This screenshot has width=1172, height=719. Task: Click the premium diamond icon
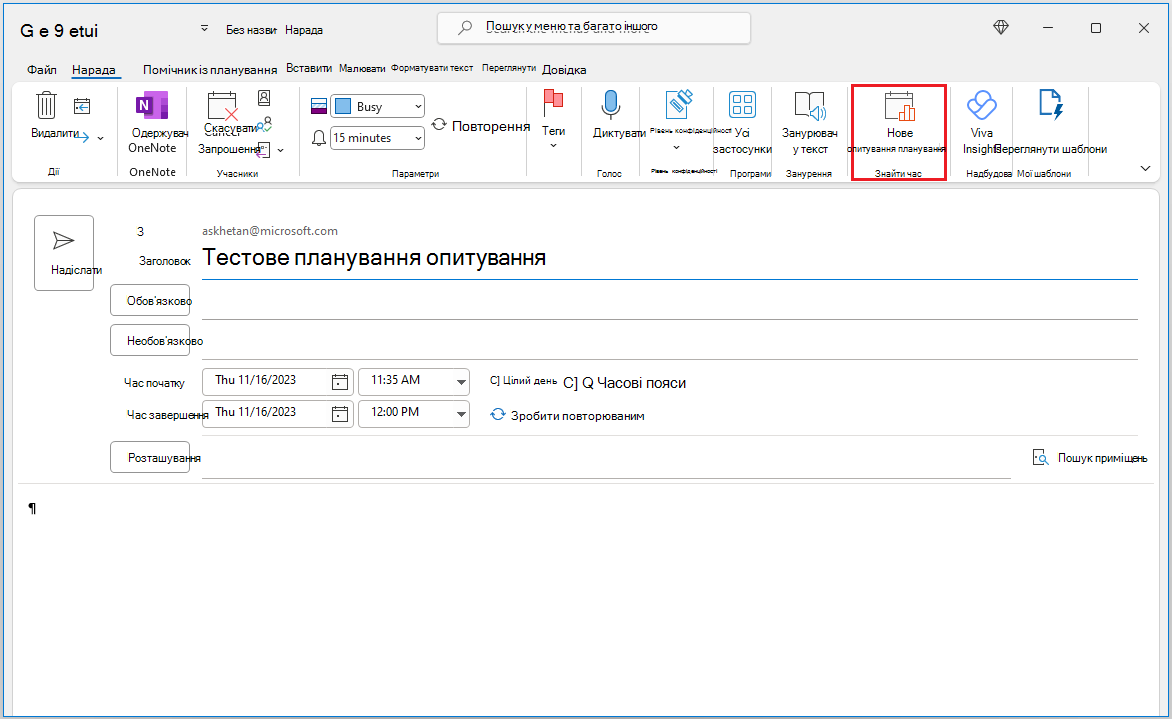pyautogui.click(x=1001, y=28)
